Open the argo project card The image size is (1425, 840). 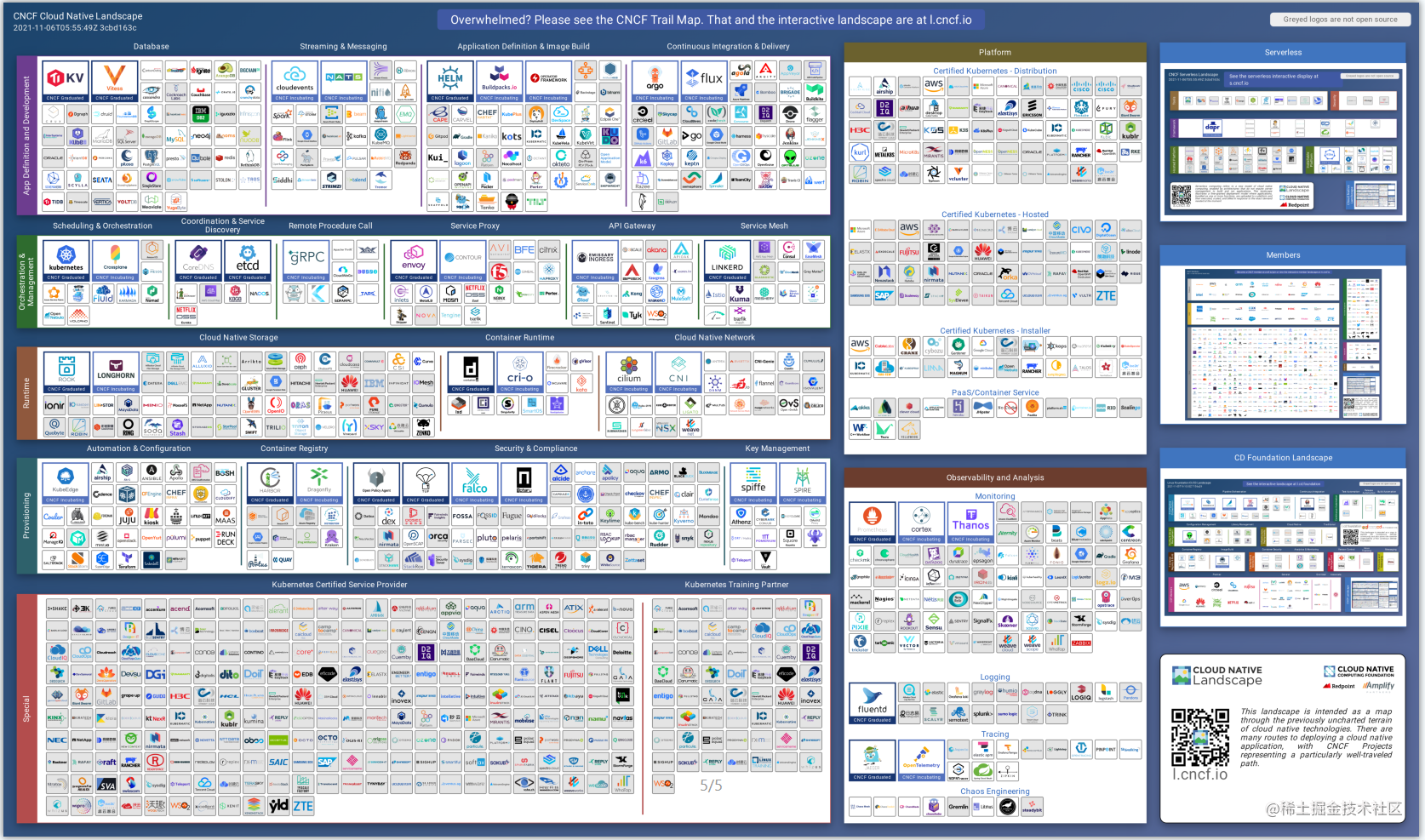pos(655,82)
